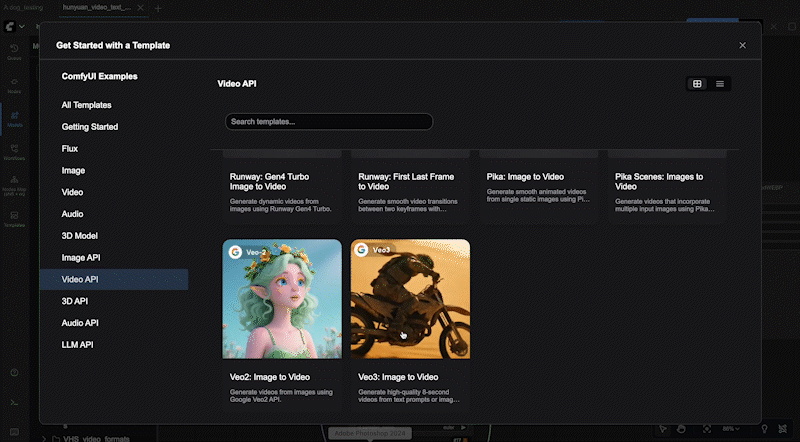800x442 pixels.
Task: Close the Get Started with a Template dialog
Action: tap(742, 45)
